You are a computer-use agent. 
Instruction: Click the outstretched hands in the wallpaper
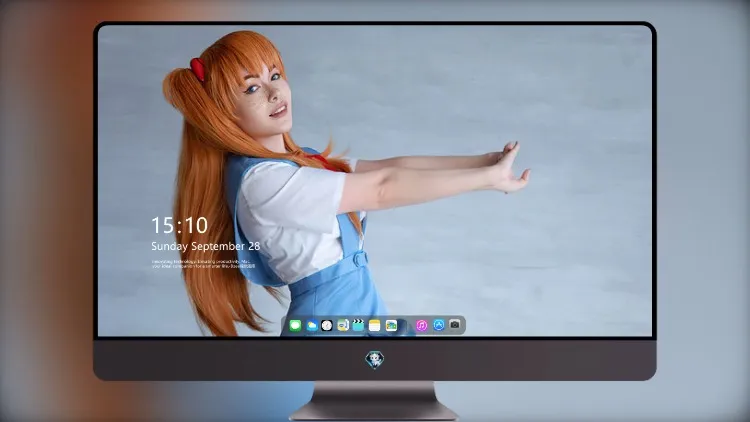(509, 167)
